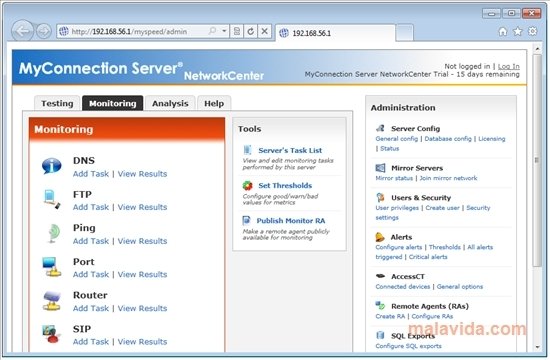Click Add Task under Port
The image size is (550, 360).
pos(91,274)
